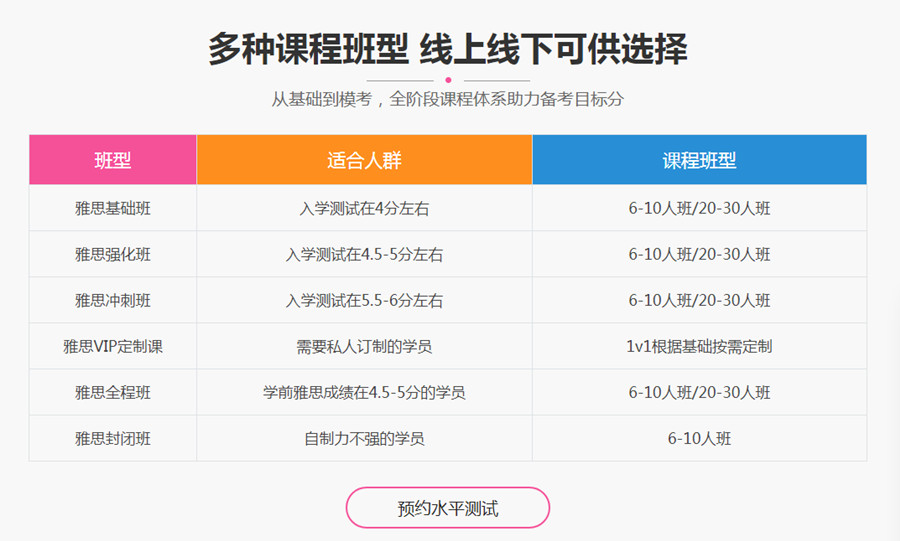Select 入学测试在5.5-6分左右 text
Viewport: 900px width, 541px height.
coord(364,300)
